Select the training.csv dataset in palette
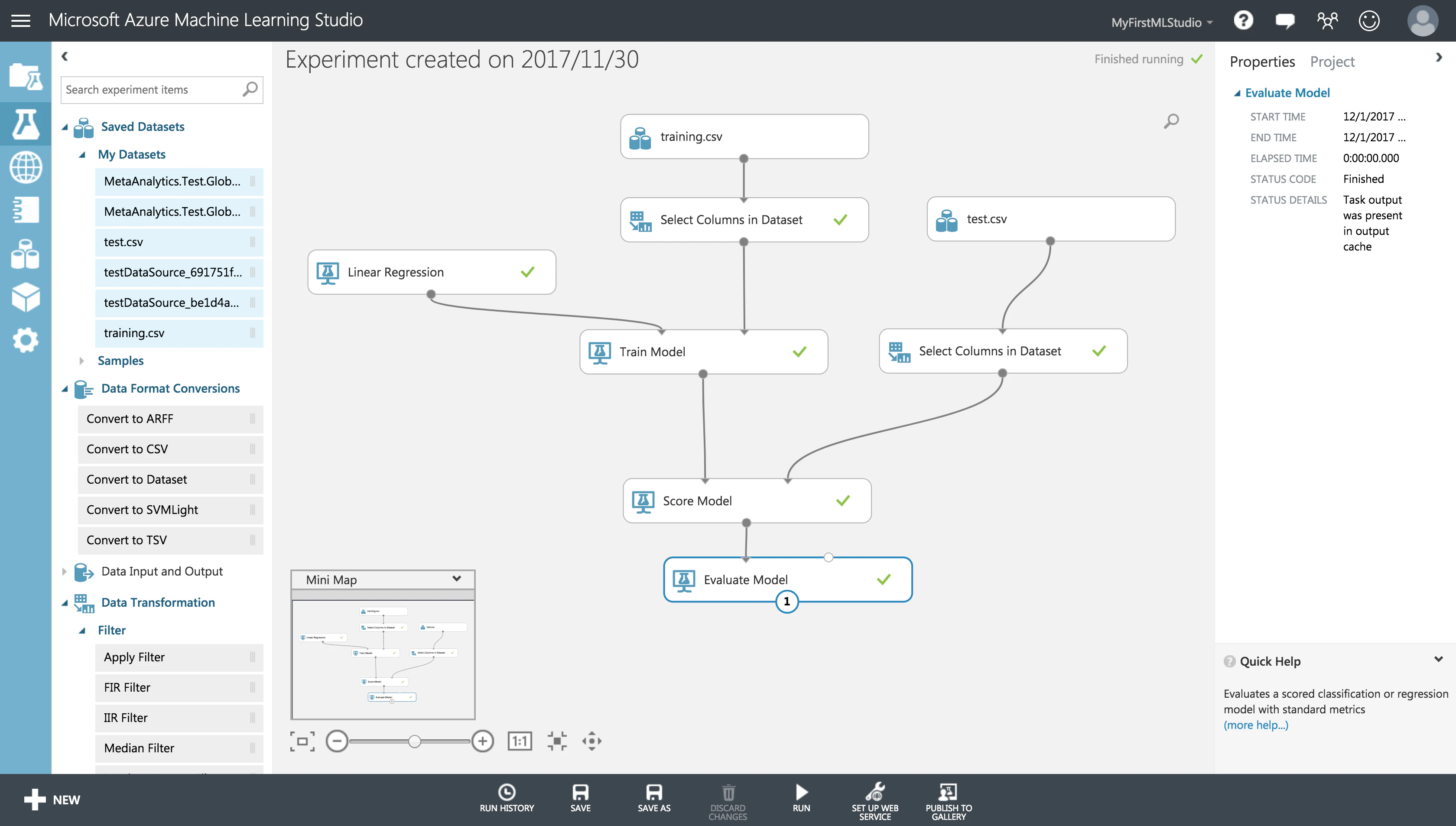This screenshot has height=826, width=1456. (179, 333)
